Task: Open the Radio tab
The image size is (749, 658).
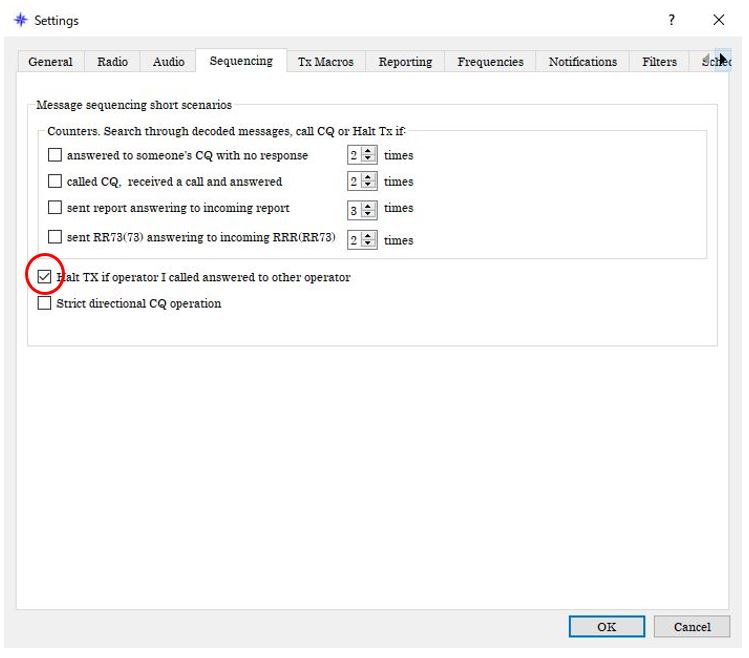Action: [x=112, y=62]
